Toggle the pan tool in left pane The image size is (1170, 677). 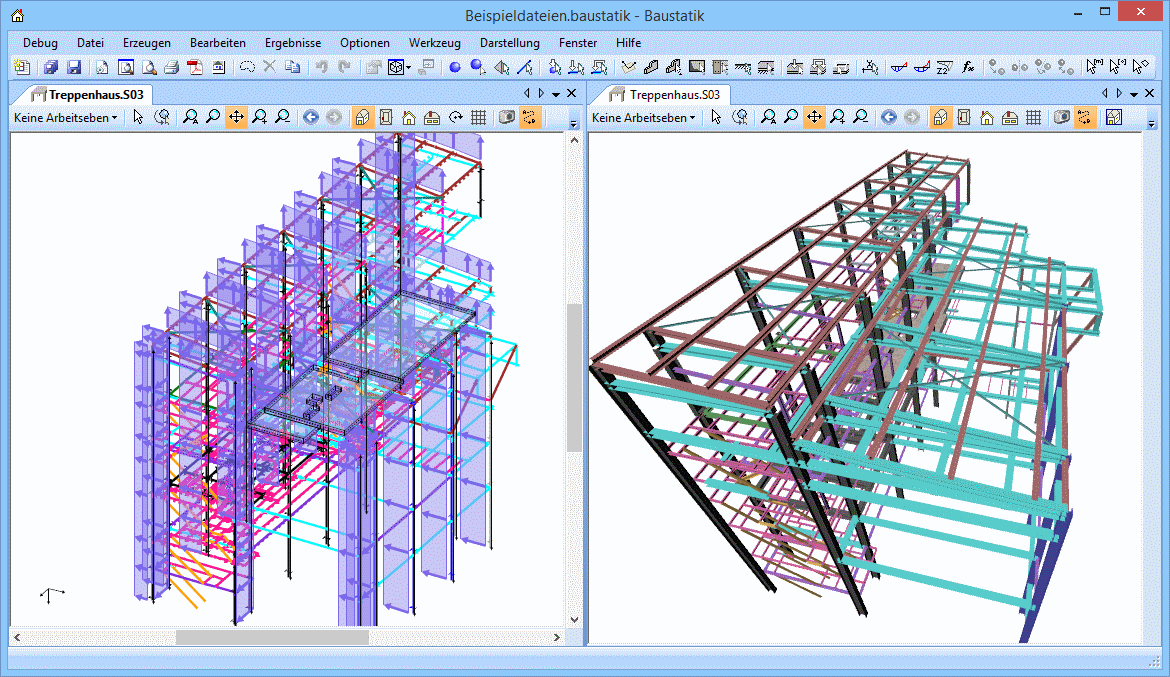coord(236,117)
